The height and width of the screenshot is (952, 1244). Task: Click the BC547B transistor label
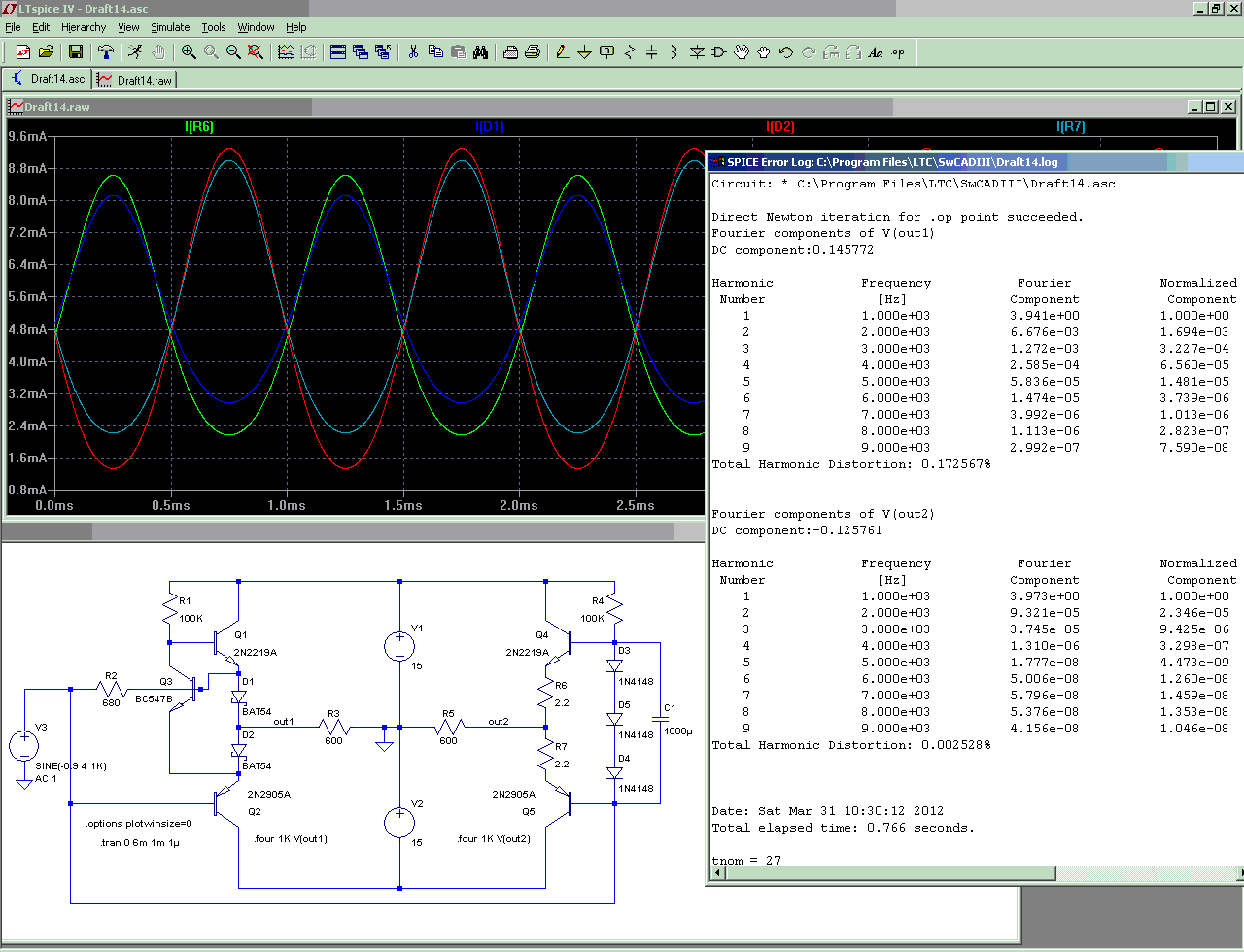click(x=154, y=699)
